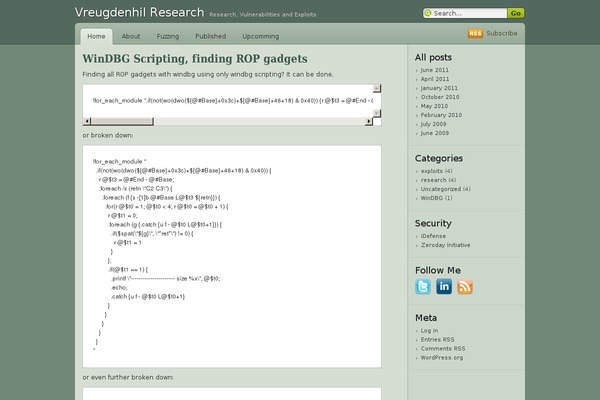
Task: Click the 'Finding all ROP gadgets' intro sentence
Action: coord(208,74)
